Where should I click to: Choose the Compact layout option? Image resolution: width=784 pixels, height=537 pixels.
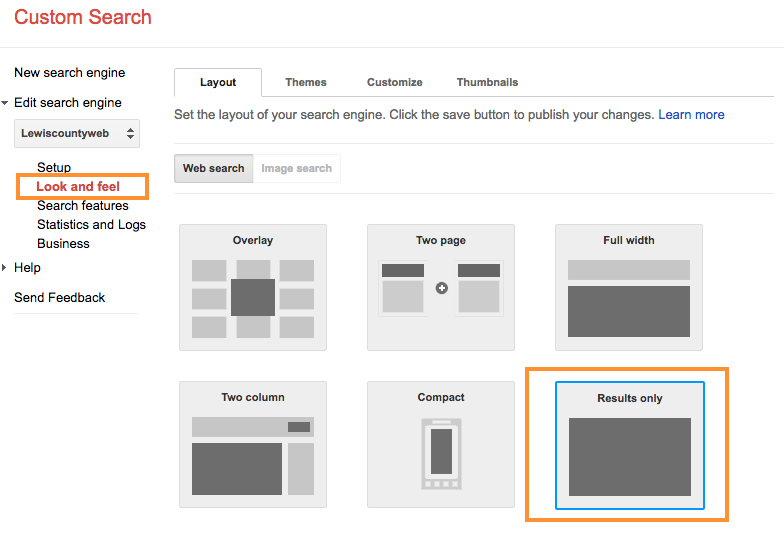(440, 444)
